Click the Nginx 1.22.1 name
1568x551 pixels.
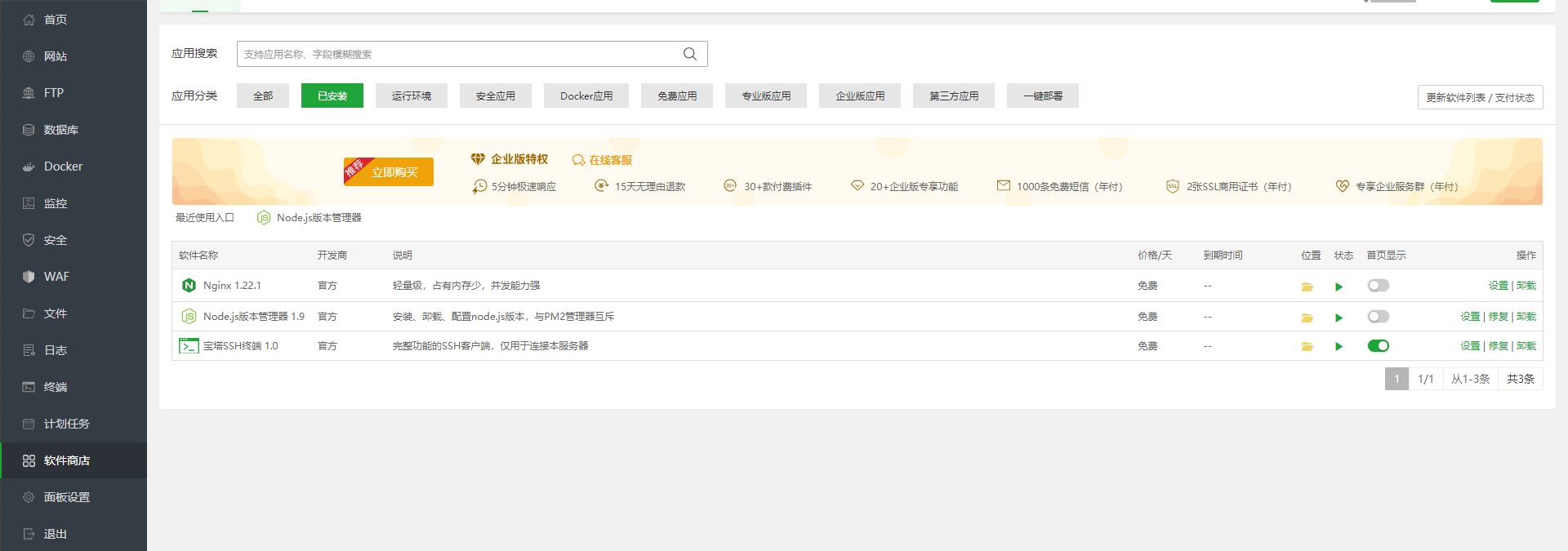[232, 286]
